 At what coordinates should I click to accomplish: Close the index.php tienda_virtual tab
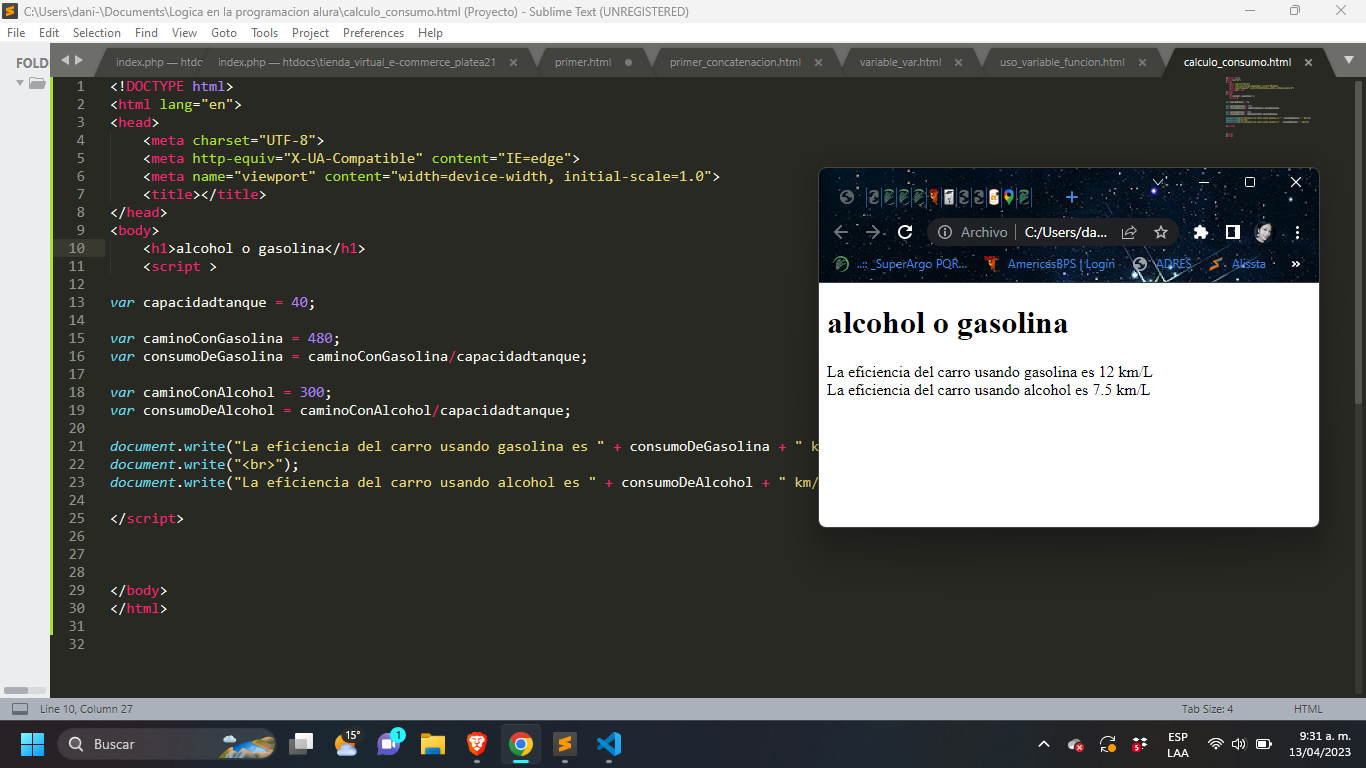[513, 62]
